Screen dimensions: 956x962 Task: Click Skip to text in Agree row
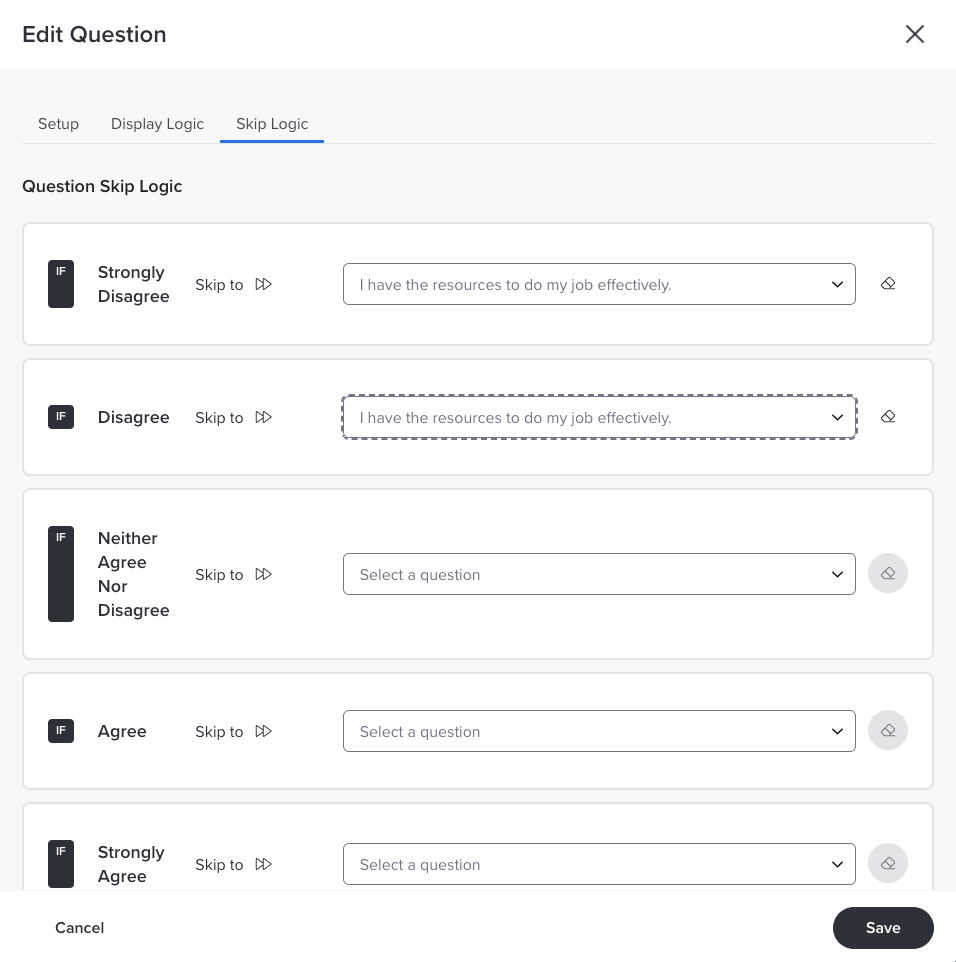click(219, 732)
